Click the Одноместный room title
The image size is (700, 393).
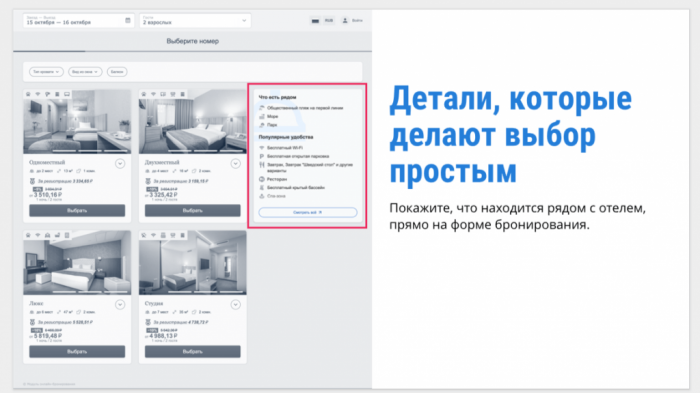pyautogui.click(x=47, y=162)
